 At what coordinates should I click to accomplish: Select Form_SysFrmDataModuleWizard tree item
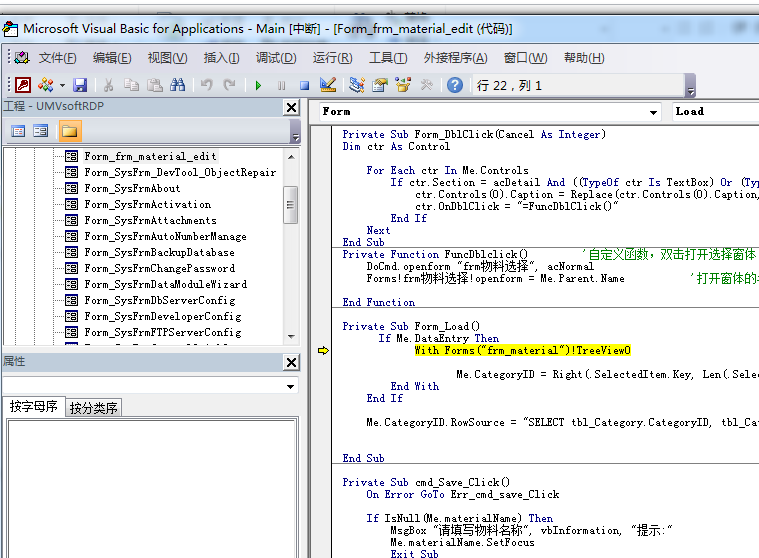coord(166,284)
